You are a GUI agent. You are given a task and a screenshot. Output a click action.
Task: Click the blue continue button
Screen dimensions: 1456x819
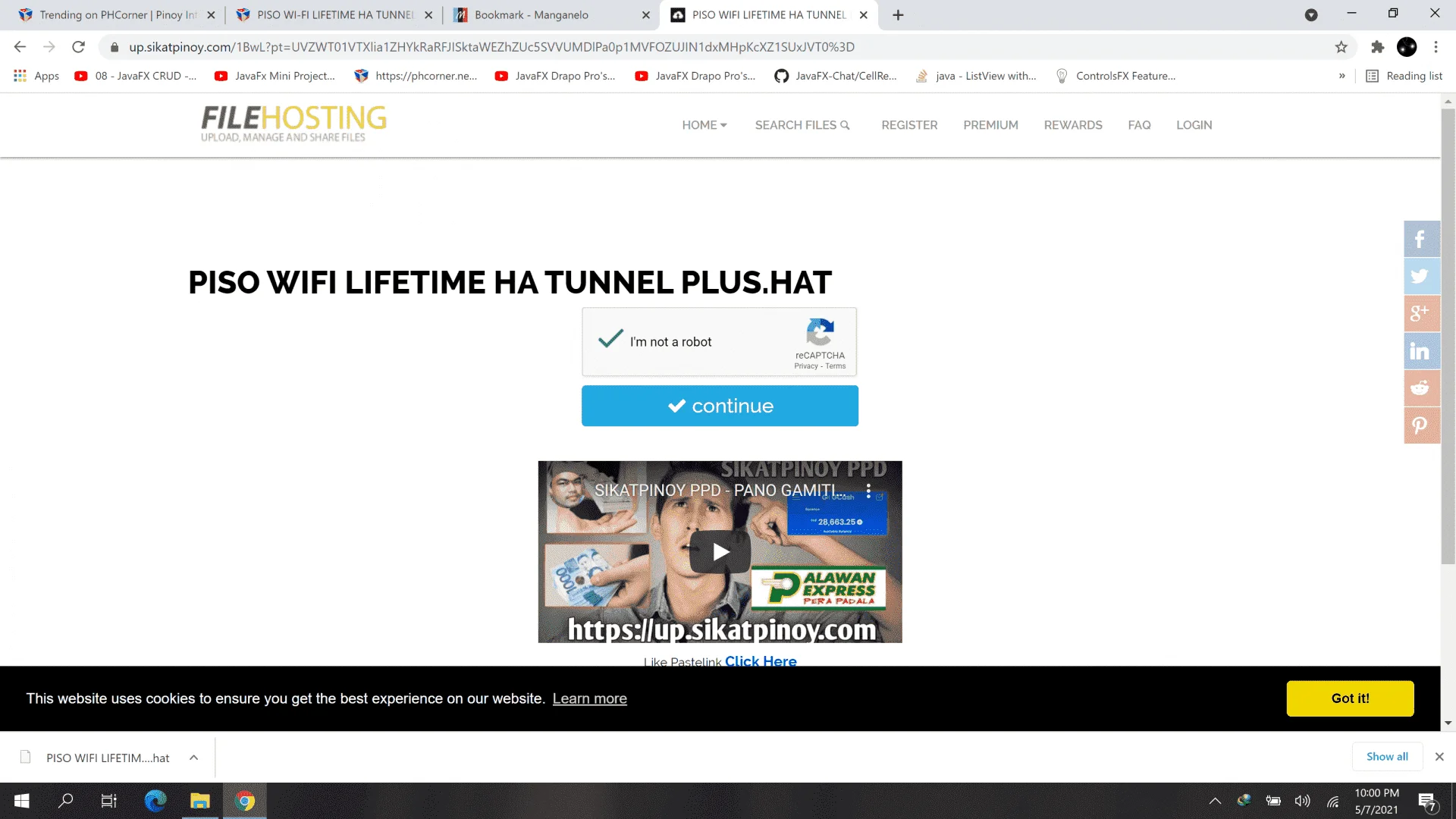point(720,406)
